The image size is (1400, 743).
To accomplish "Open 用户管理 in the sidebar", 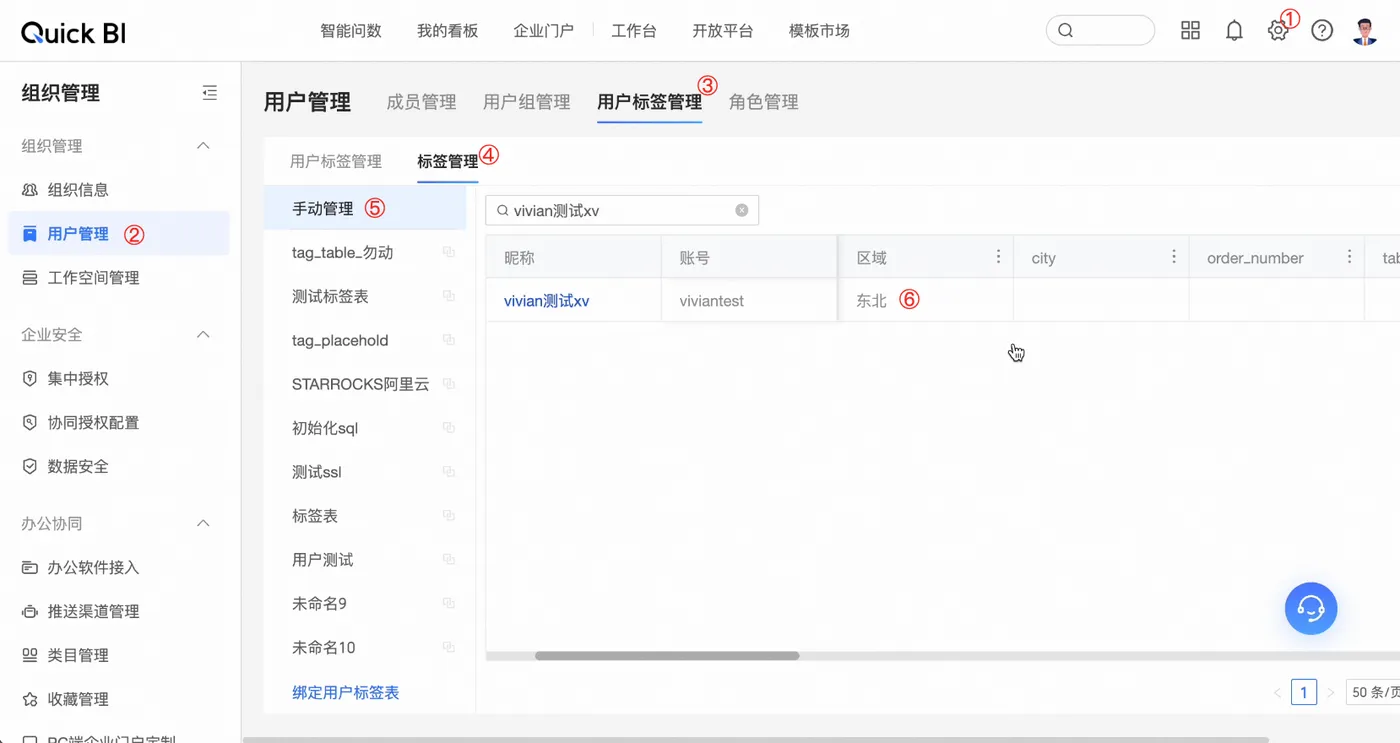I will (118, 233).
